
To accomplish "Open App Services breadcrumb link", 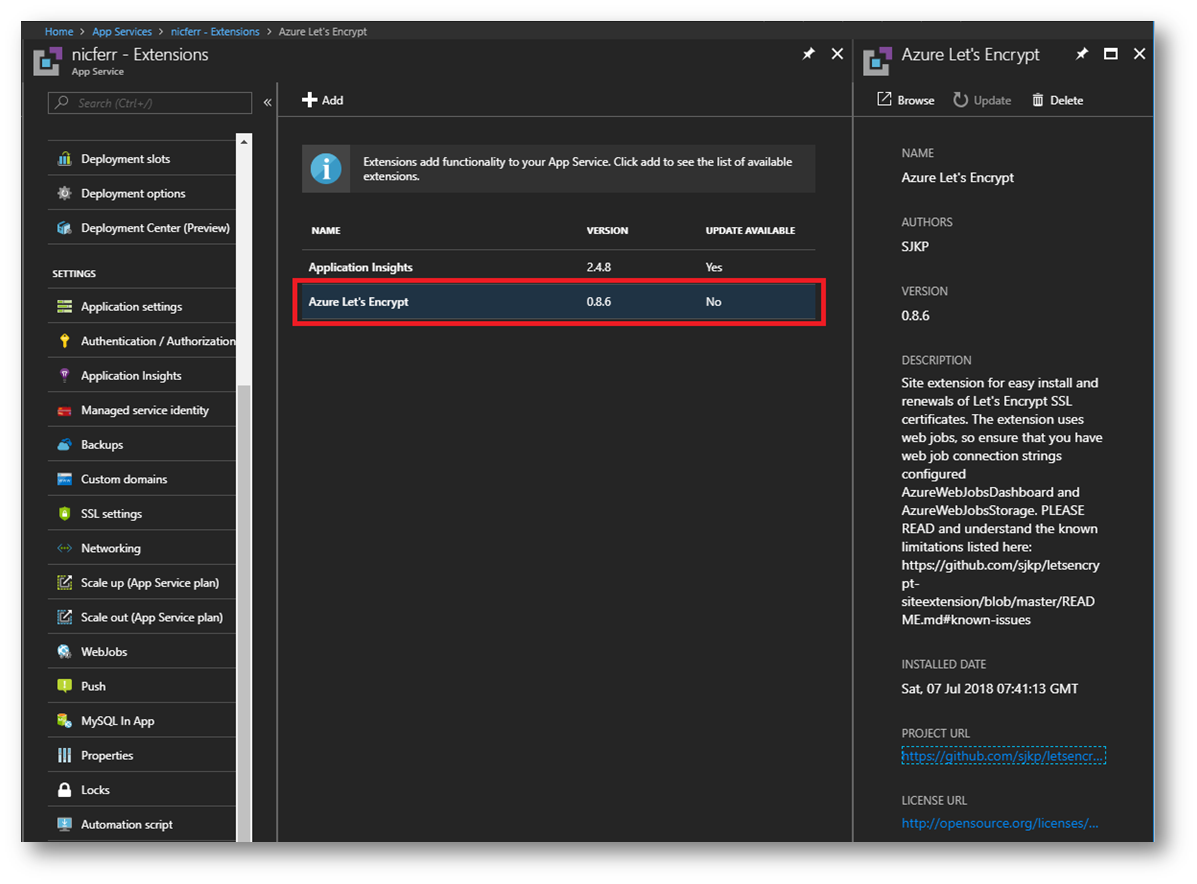I will click(x=122, y=31).
